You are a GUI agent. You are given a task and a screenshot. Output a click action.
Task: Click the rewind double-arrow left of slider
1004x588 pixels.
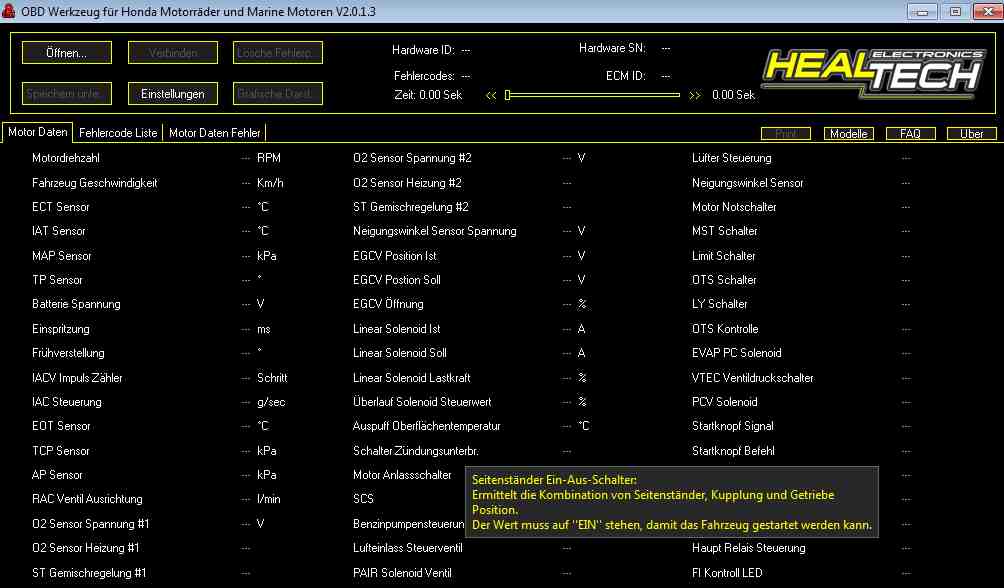click(x=491, y=96)
